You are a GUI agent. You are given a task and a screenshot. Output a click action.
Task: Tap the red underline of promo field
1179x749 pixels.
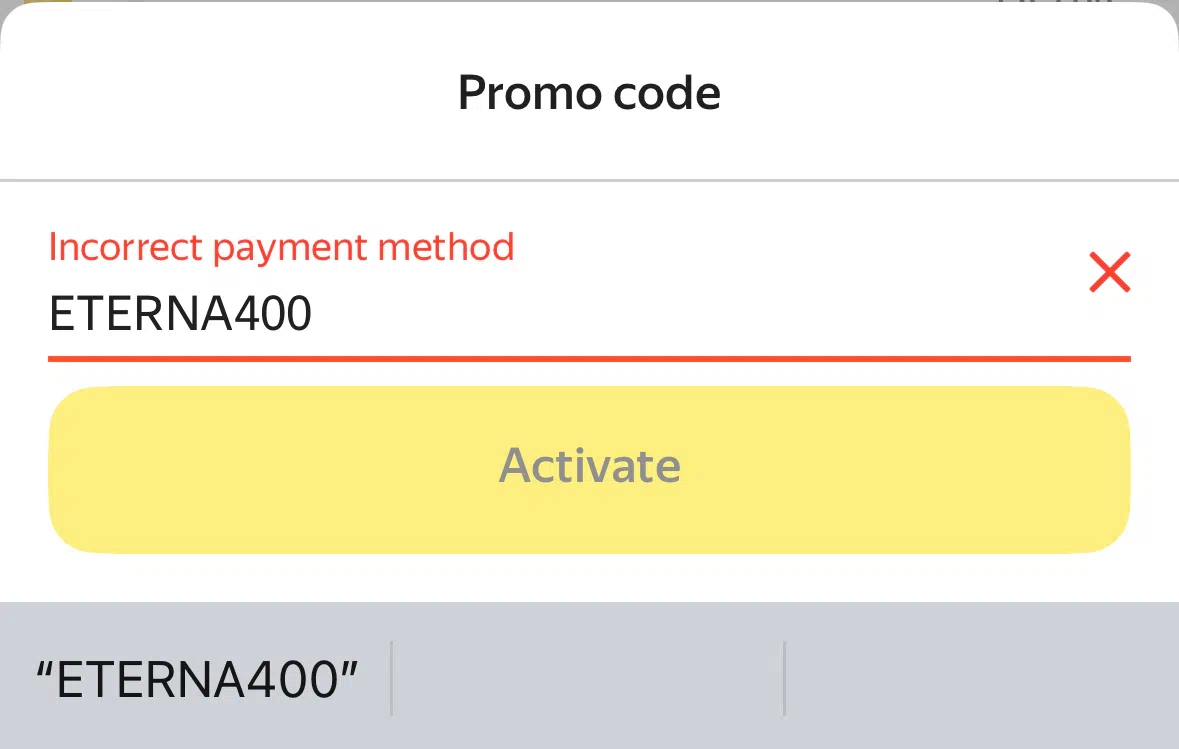590,359
